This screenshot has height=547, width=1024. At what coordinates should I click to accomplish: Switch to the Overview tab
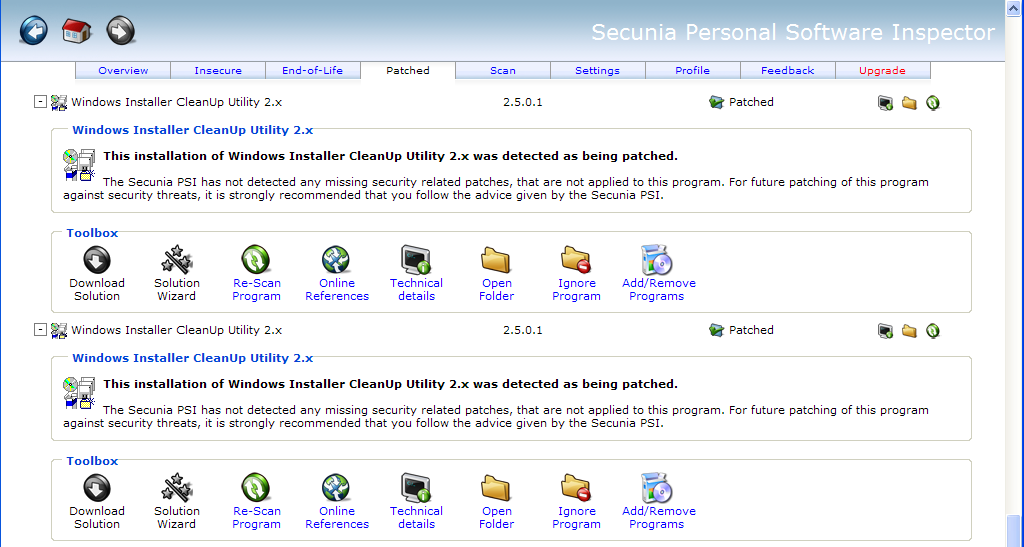[x=123, y=70]
